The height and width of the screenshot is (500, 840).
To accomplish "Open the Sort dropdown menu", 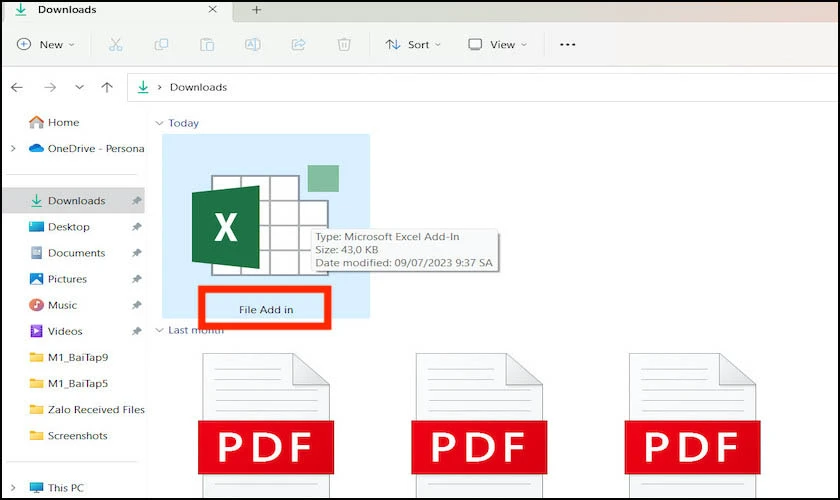I will tap(413, 44).
